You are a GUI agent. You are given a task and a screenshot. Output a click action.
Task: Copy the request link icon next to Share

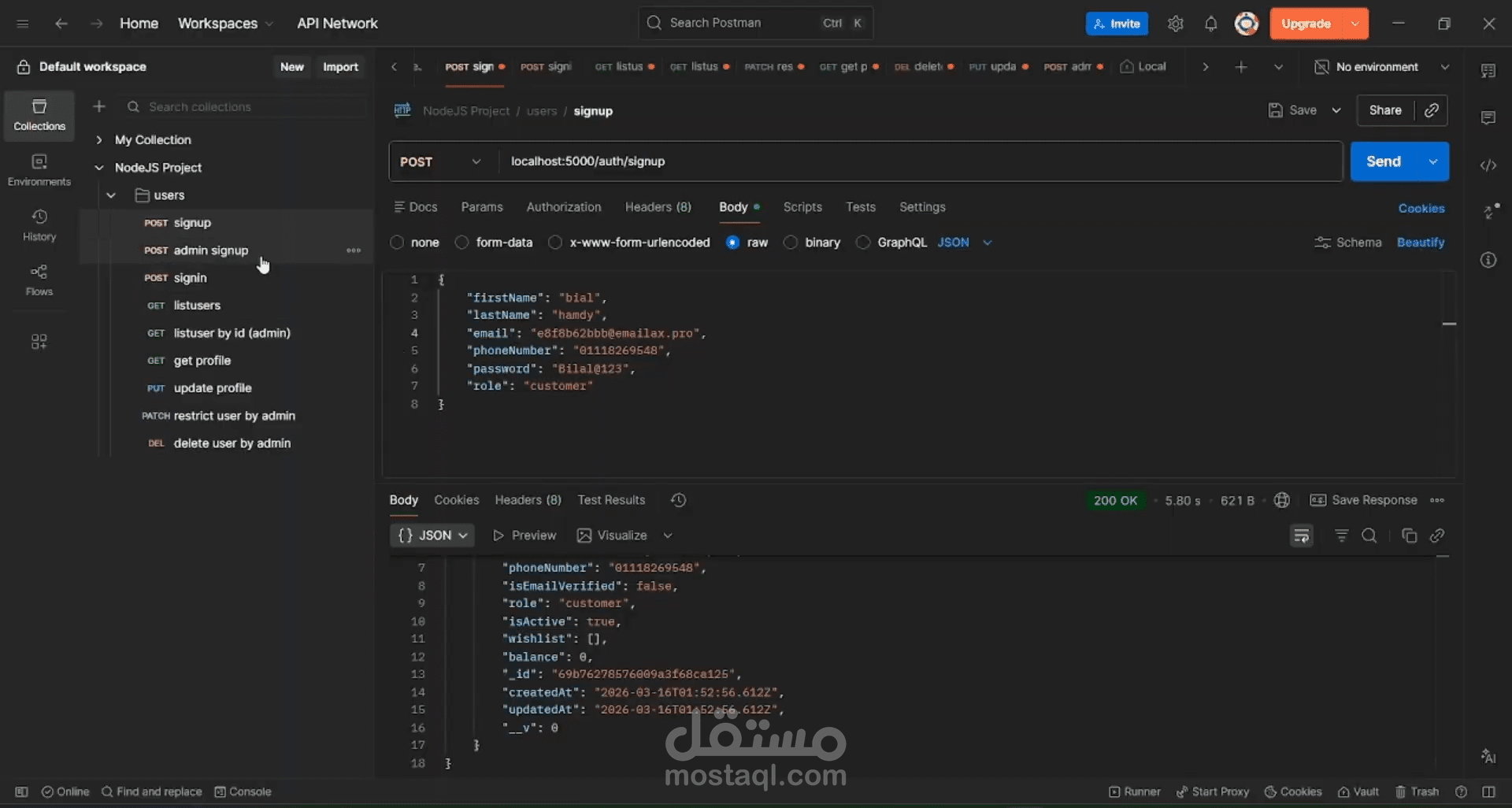(x=1432, y=110)
